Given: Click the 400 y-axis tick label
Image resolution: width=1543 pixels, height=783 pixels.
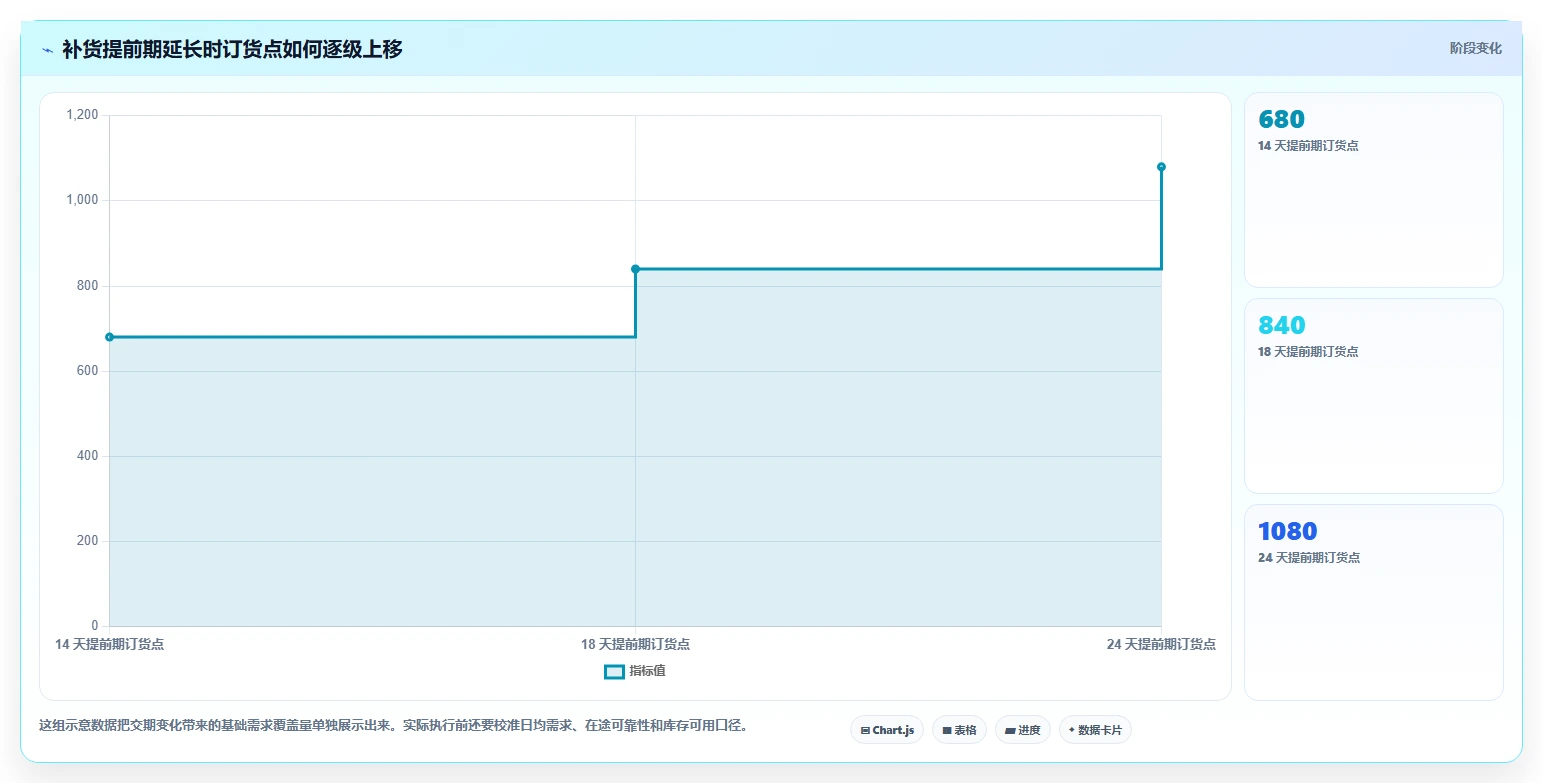Looking at the screenshot, I should 88,456.
